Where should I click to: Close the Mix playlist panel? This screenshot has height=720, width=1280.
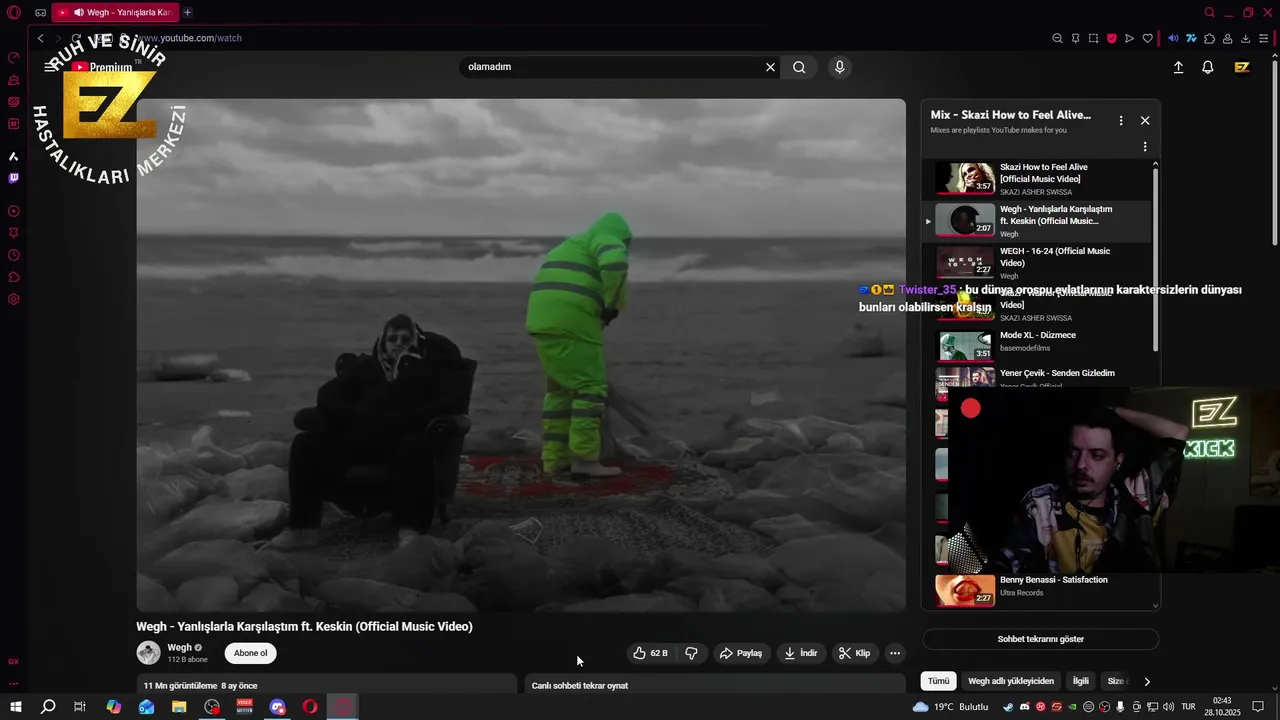coord(1145,120)
